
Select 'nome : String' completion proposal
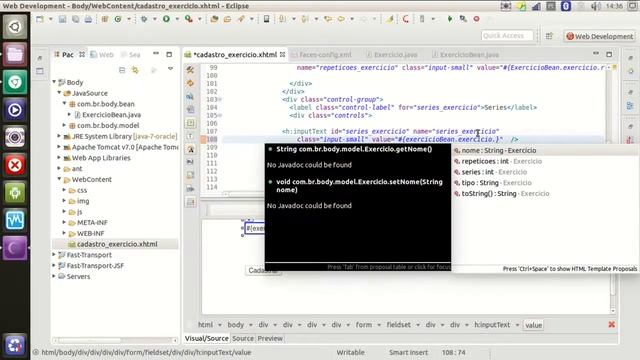[x=545, y=150]
